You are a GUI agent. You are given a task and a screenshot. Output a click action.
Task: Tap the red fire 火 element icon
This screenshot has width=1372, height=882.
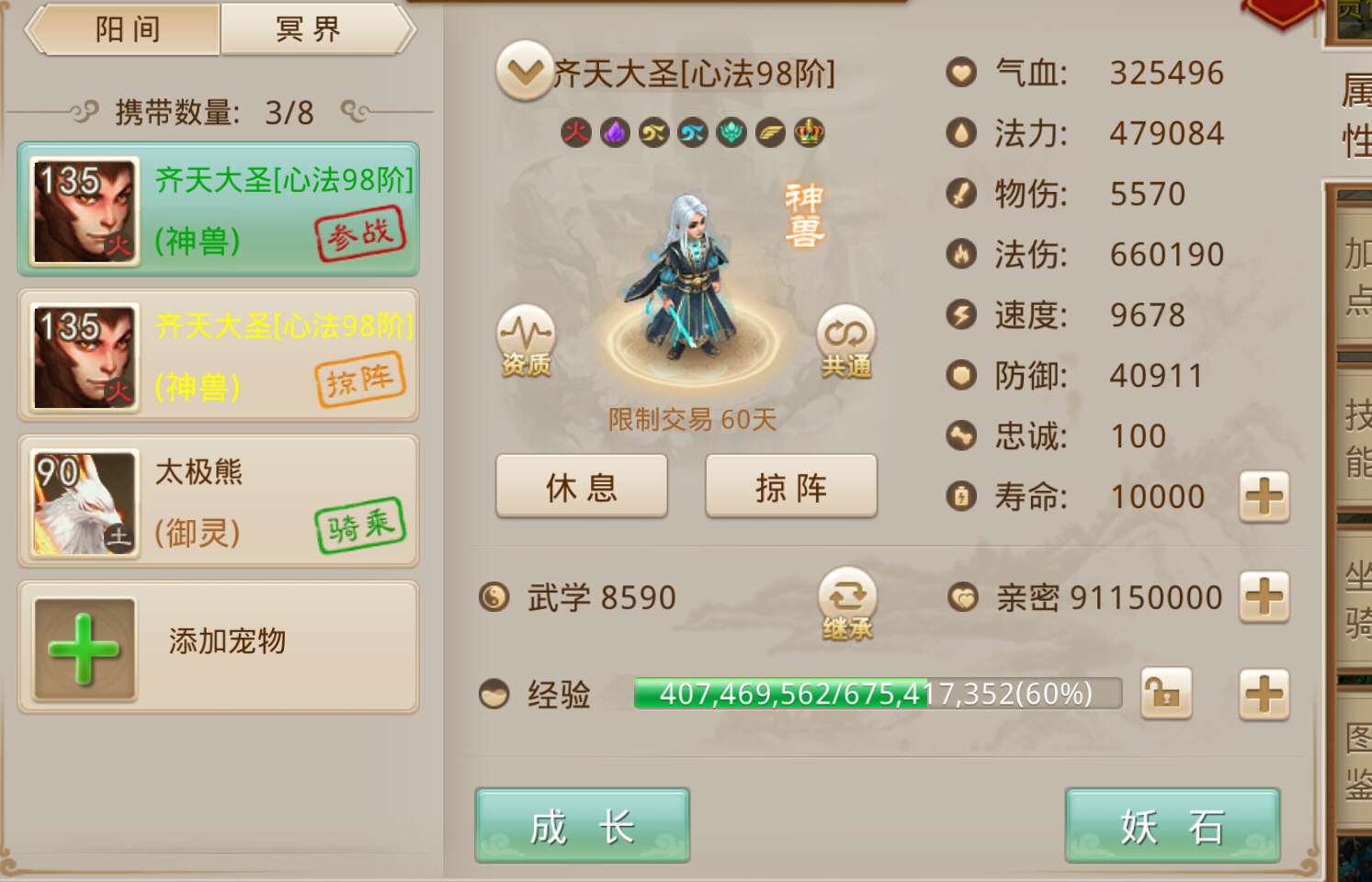point(576,132)
